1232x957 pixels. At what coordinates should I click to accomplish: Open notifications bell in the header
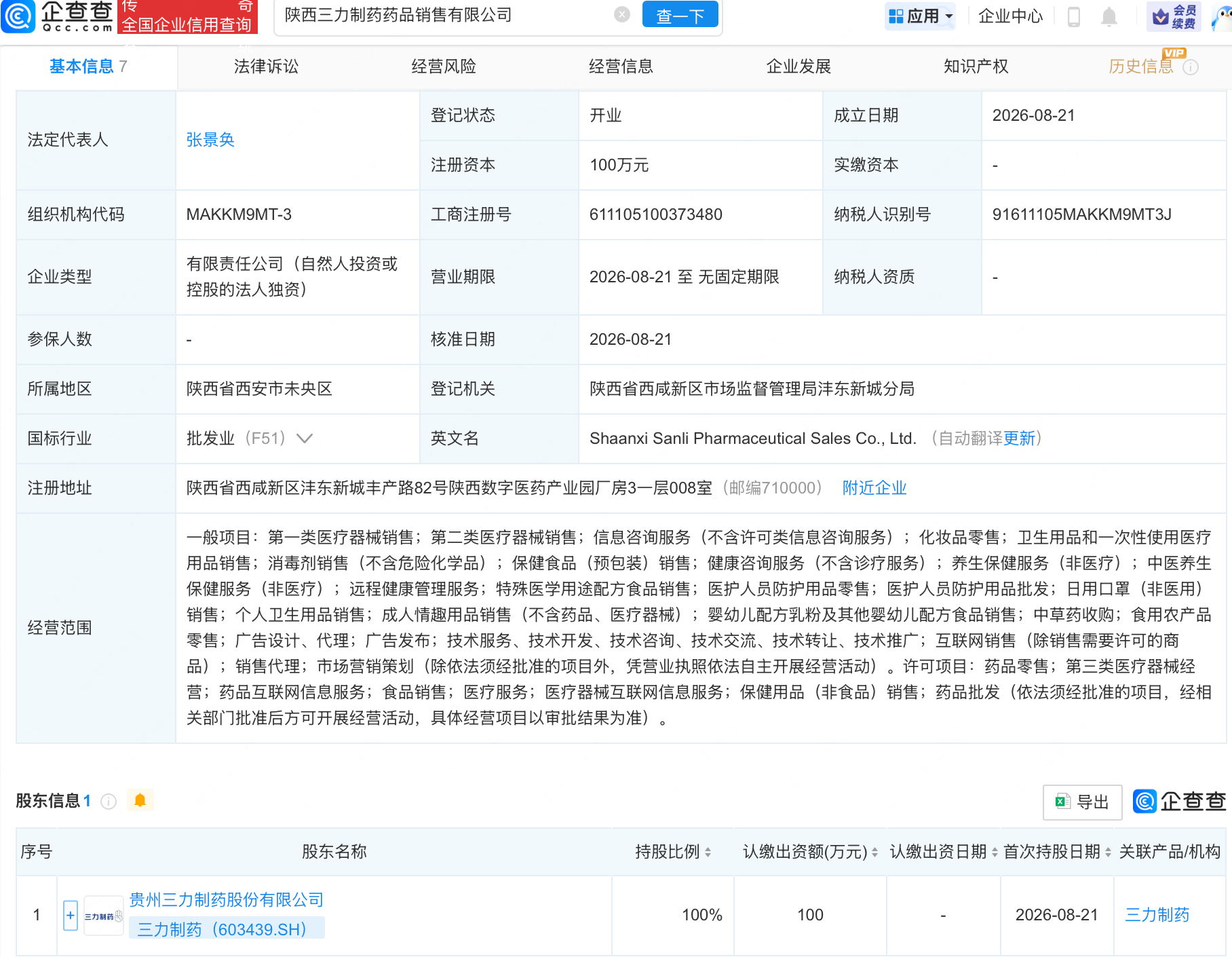1109,16
